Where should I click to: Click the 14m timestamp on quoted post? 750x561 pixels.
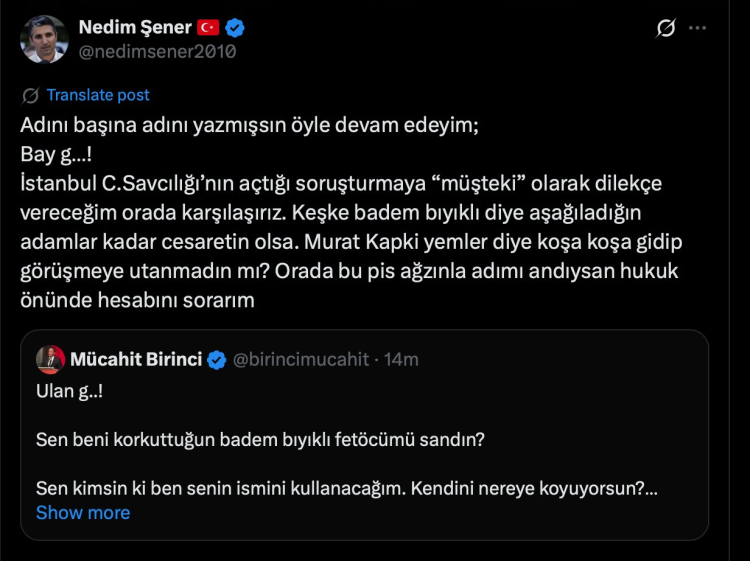tap(402, 359)
